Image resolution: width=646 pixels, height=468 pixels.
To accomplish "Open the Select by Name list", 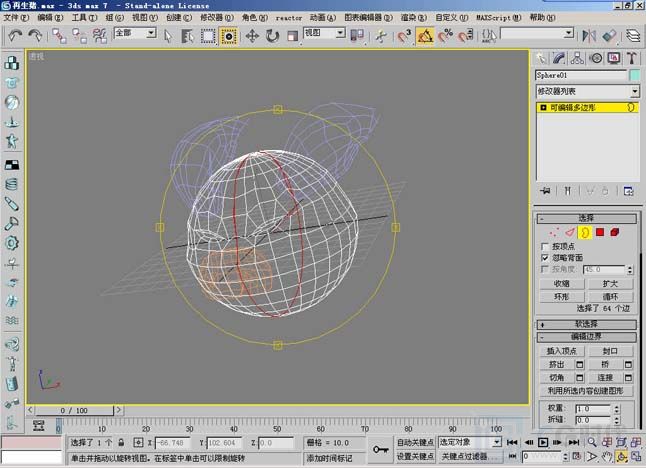I will 188,36.
